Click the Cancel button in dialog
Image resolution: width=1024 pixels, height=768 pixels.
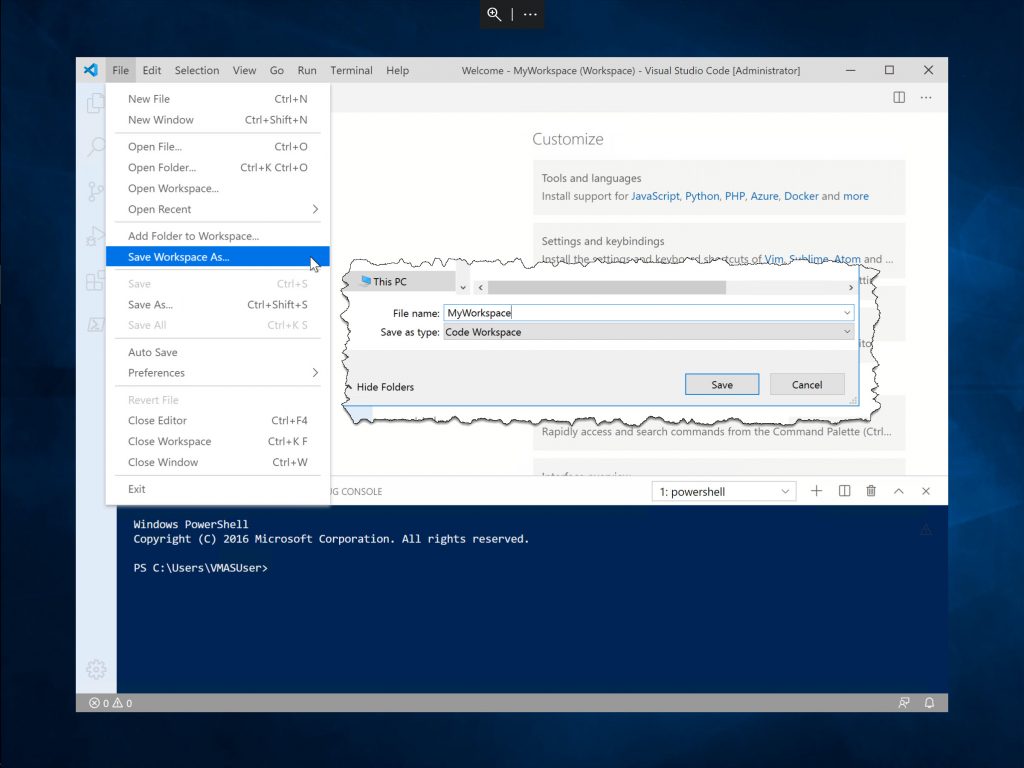pyautogui.click(x=807, y=385)
